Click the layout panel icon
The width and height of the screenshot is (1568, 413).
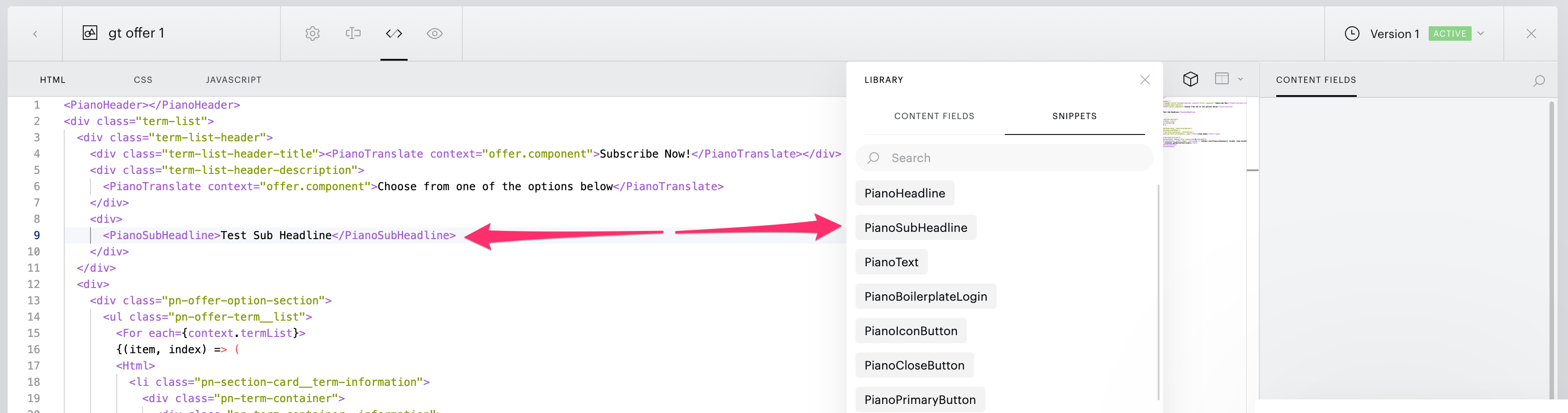click(1221, 79)
